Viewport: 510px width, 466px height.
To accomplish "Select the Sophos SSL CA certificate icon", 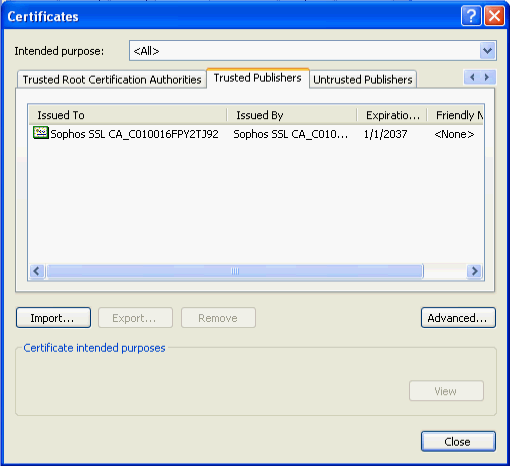I will click(x=41, y=133).
